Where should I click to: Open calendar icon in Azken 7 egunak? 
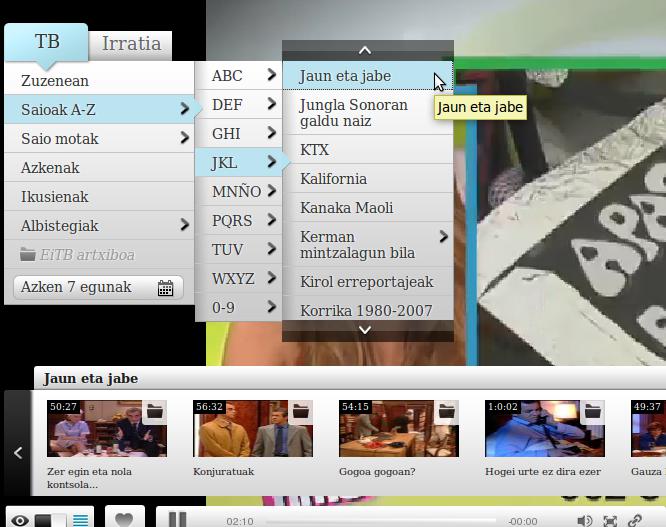pyautogui.click(x=165, y=288)
